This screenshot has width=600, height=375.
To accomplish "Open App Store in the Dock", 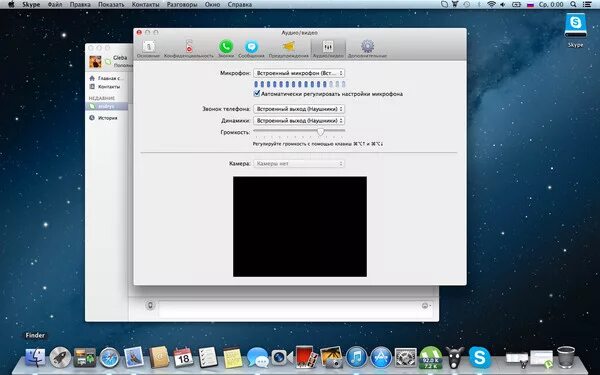I will [381, 357].
